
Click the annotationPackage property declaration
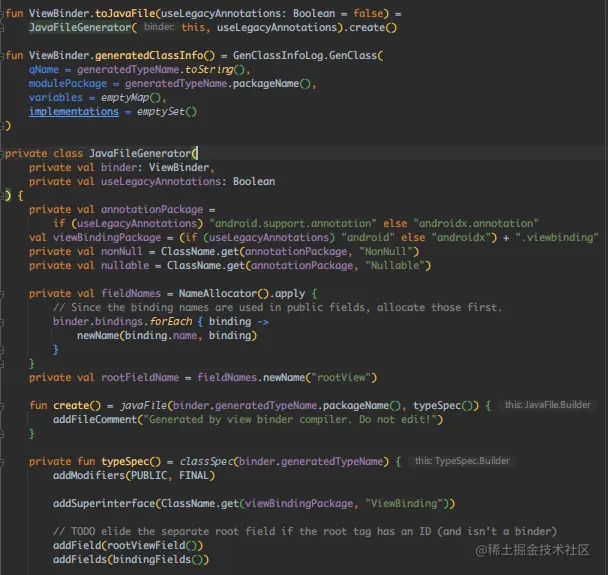click(152, 209)
